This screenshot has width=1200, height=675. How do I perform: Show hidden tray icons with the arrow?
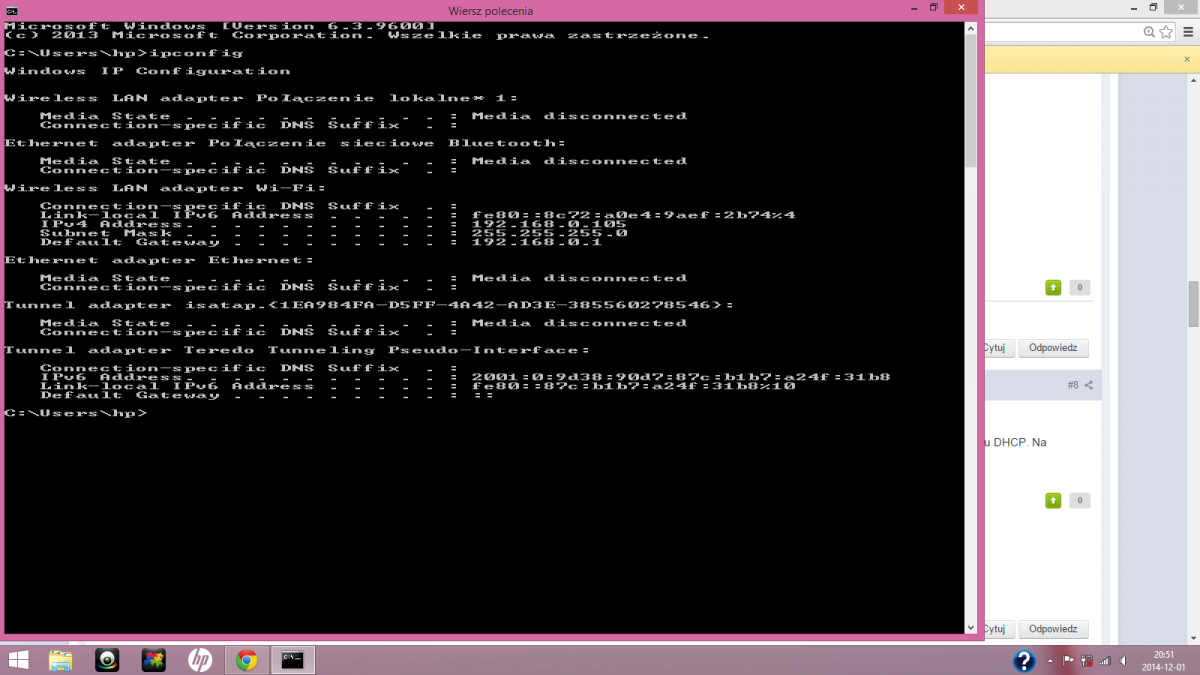click(x=1051, y=661)
